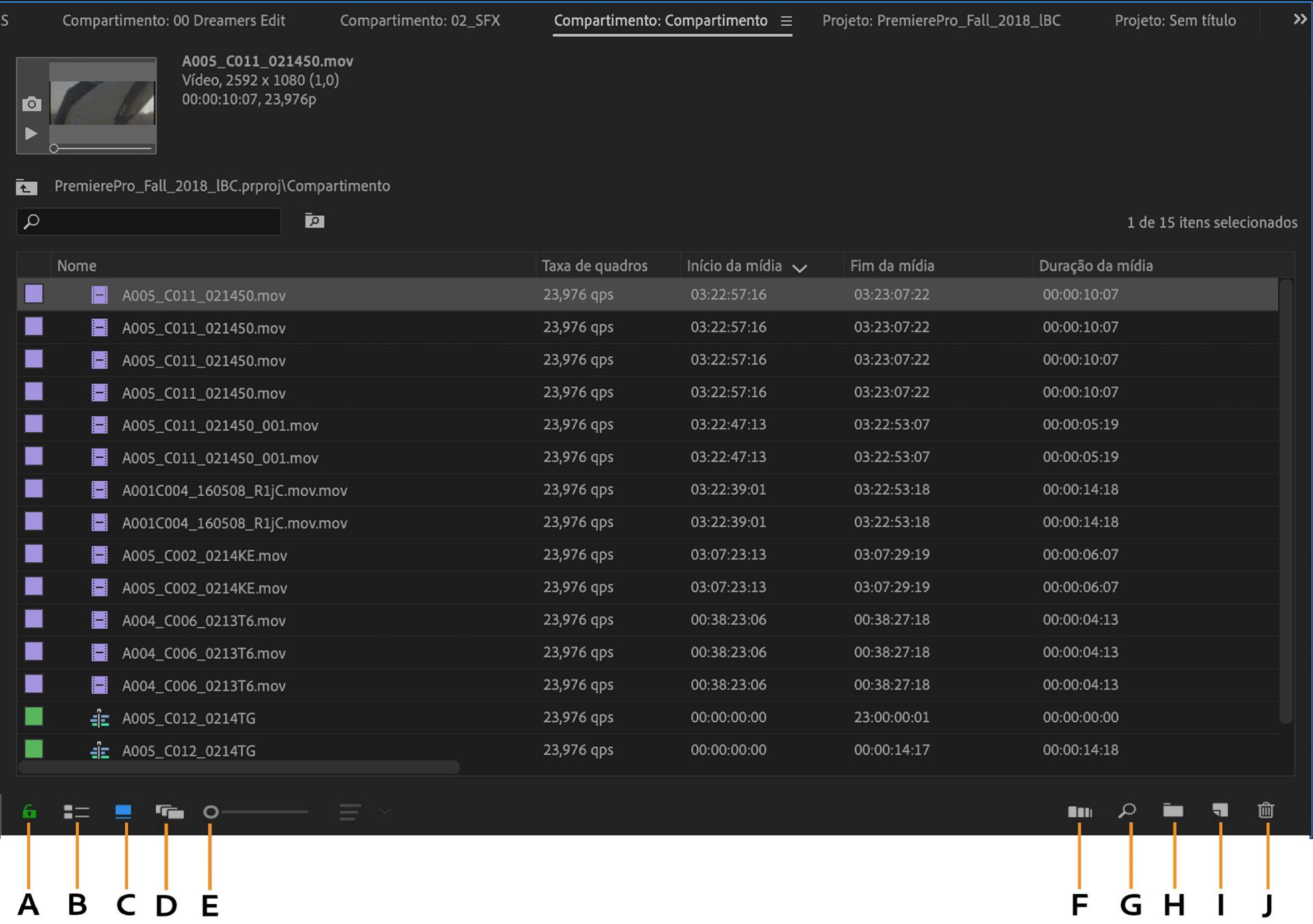Click purple label swatch of A005_C011_021450_001.mov
This screenshot has height=924, width=1313.
point(34,424)
